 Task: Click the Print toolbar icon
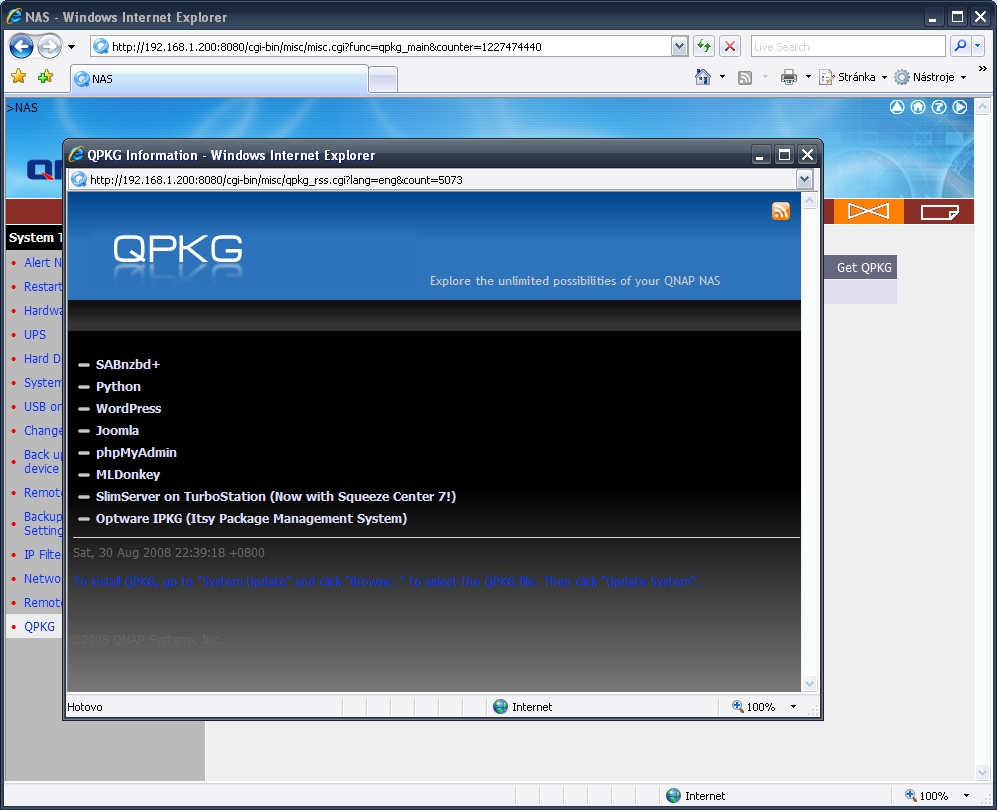point(788,78)
